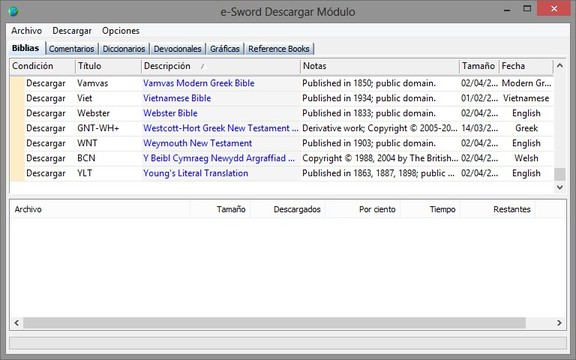576x360 pixels.
Task: Click left arrow of horizontal scrollbar
Action: [x=17, y=323]
